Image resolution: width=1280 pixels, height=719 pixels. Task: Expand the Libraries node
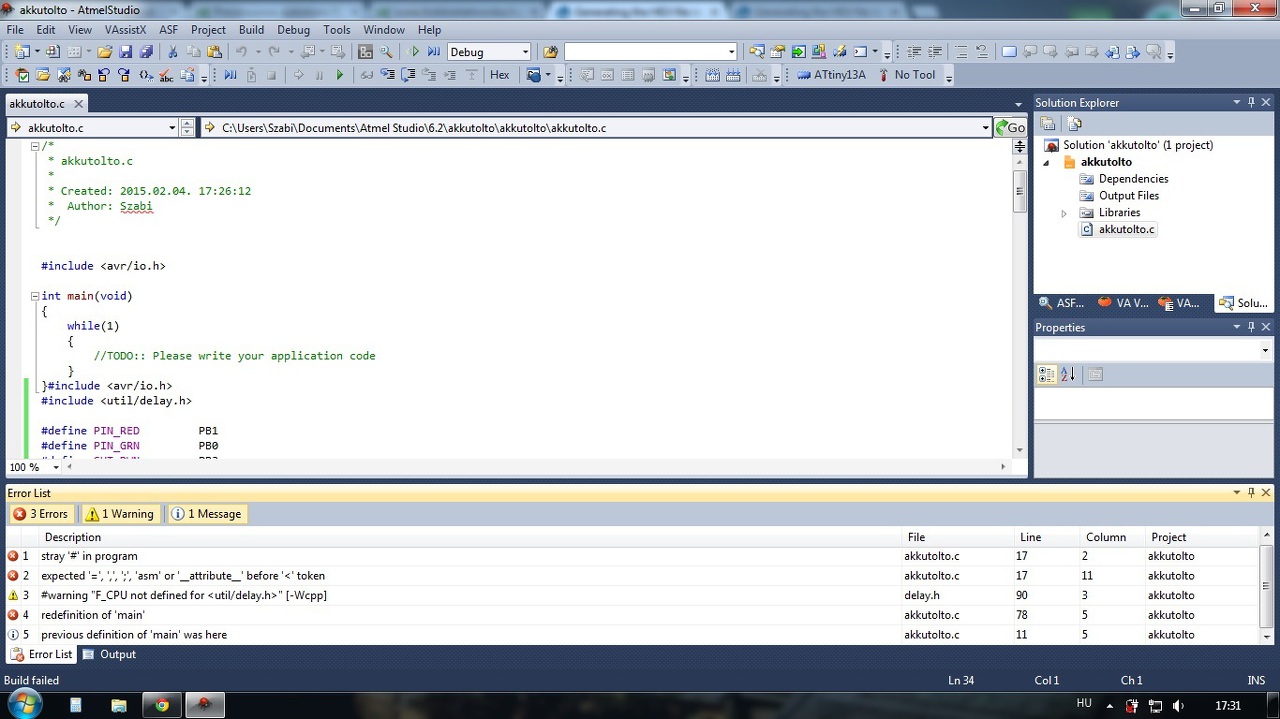[1064, 213]
